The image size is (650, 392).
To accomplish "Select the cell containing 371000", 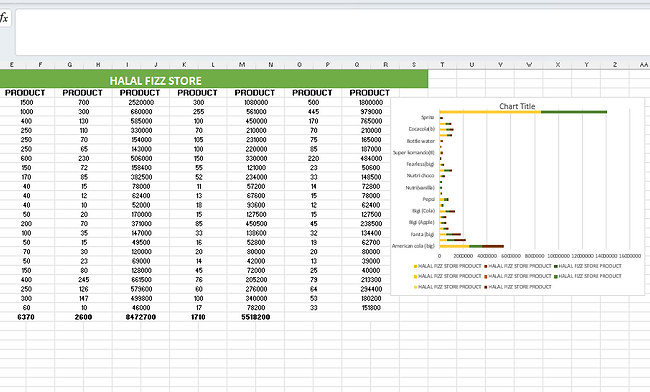I will pyautogui.click(x=141, y=224).
